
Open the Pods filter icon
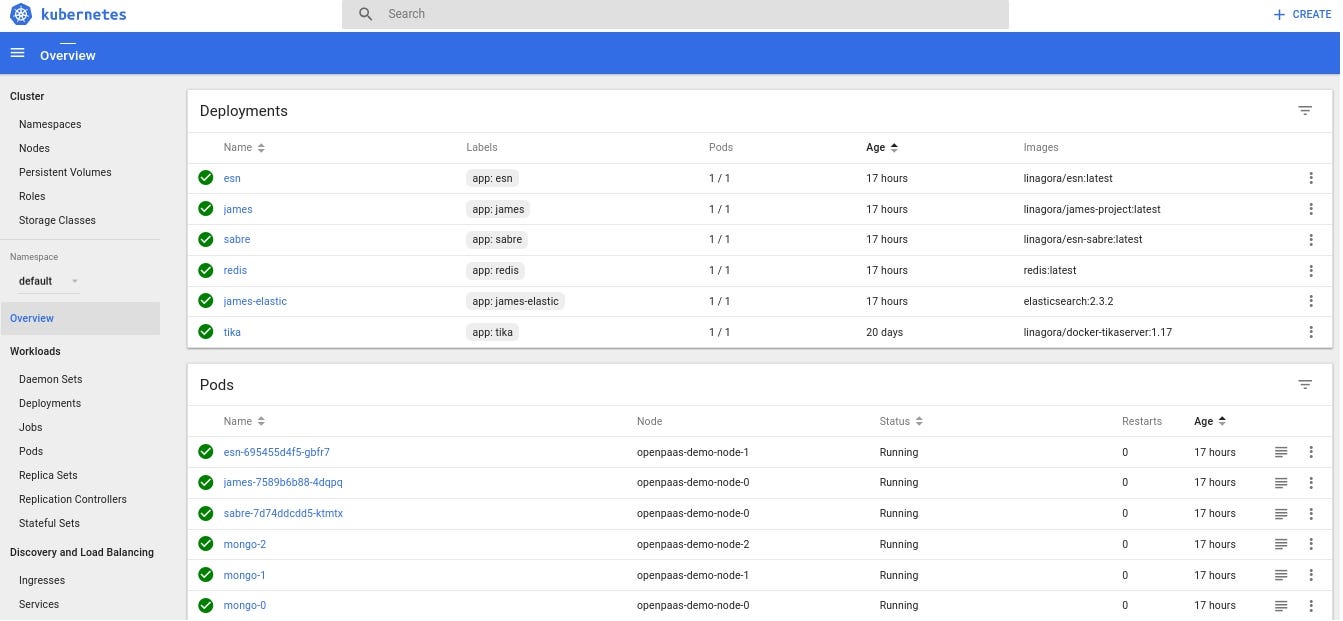coord(1305,385)
